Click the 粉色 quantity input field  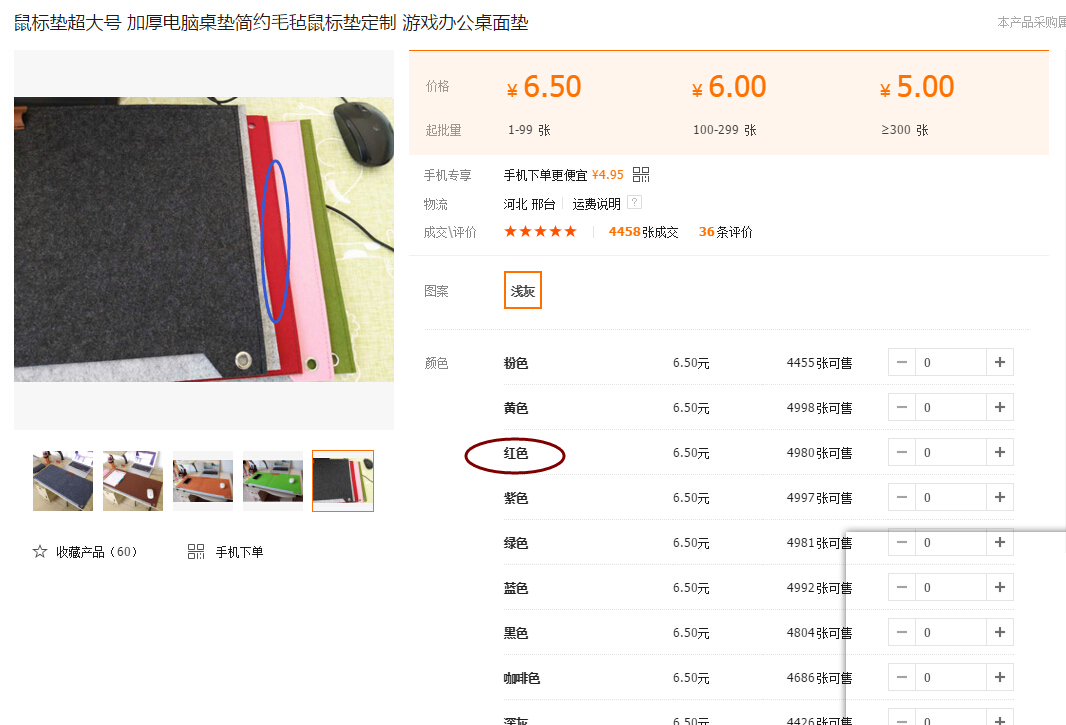(x=951, y=362)
